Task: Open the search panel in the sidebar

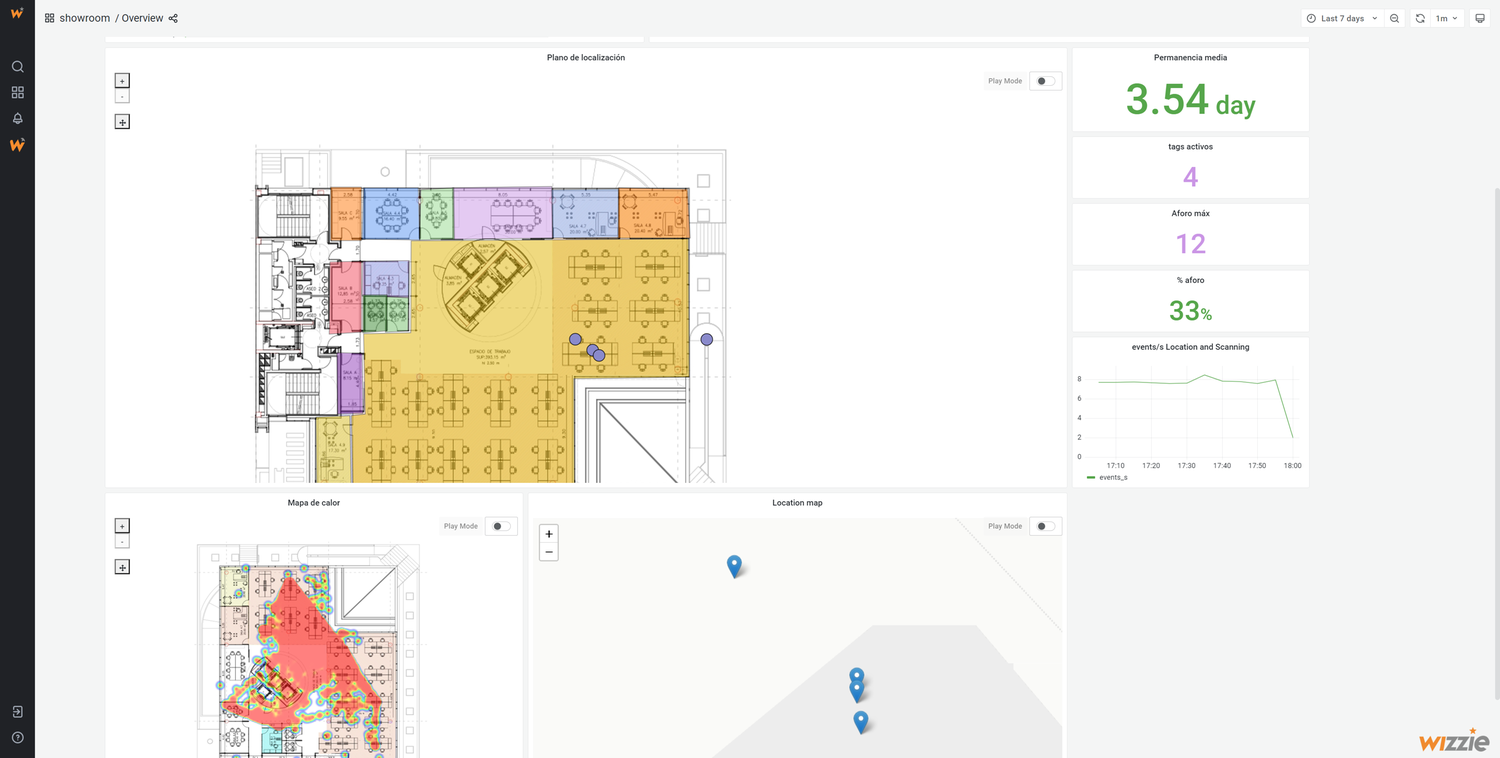Action: (x=16, y=66)
